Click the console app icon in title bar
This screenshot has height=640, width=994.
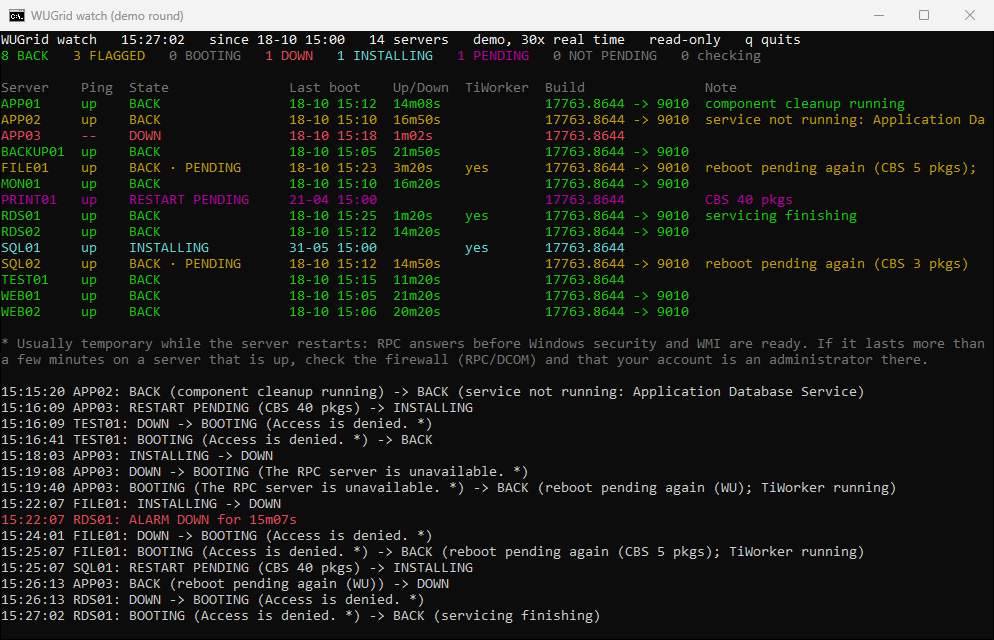(x=17, y=15)
